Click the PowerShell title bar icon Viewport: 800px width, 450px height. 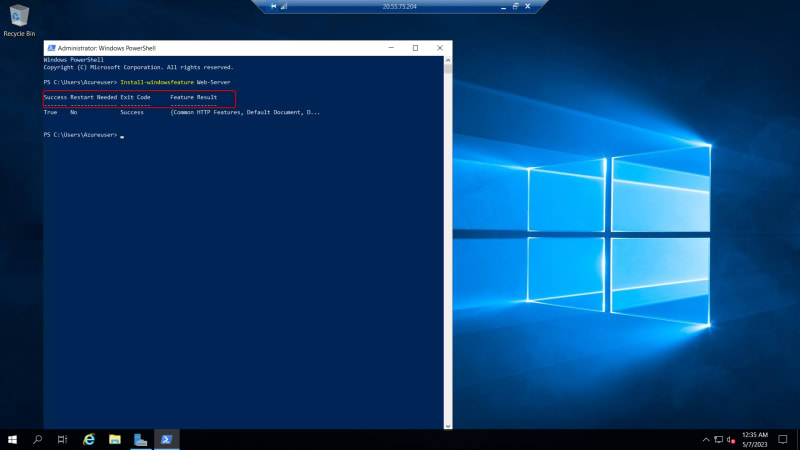pyautogui.click(x=51, y=48)
